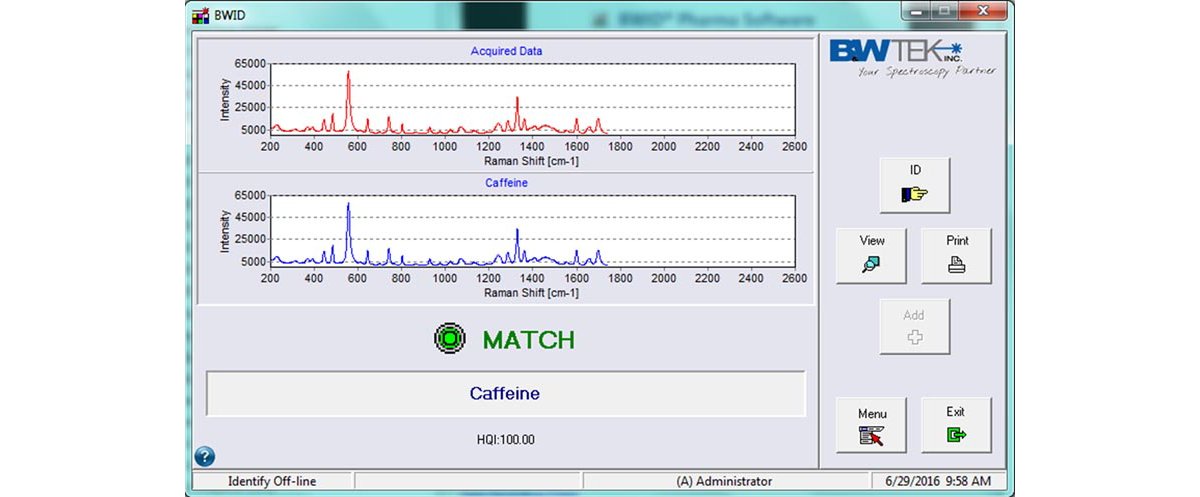Click the green MATCH indicator light
Viewport: 1200px width, 497px height.
(x=450, y=339)
